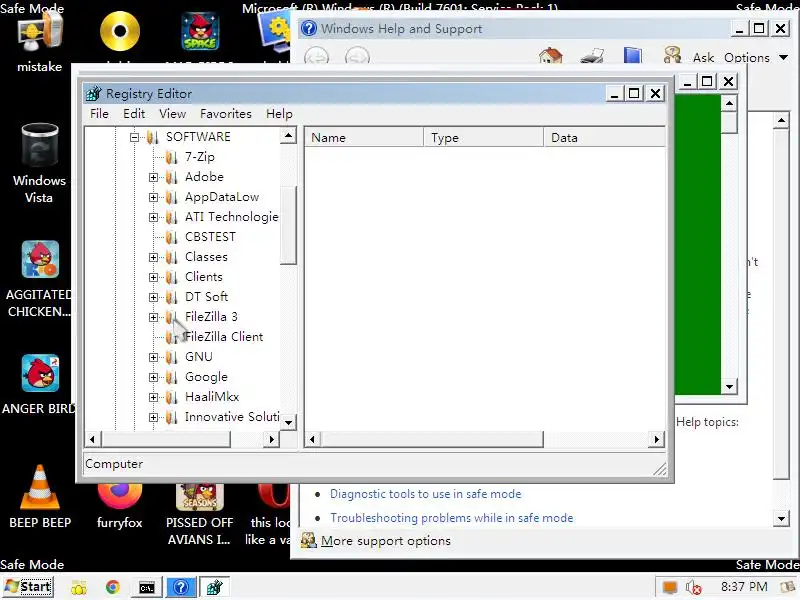Expand the ATI Technologies key
Viewport: 800px width, 600px height.
coord(153,217)
